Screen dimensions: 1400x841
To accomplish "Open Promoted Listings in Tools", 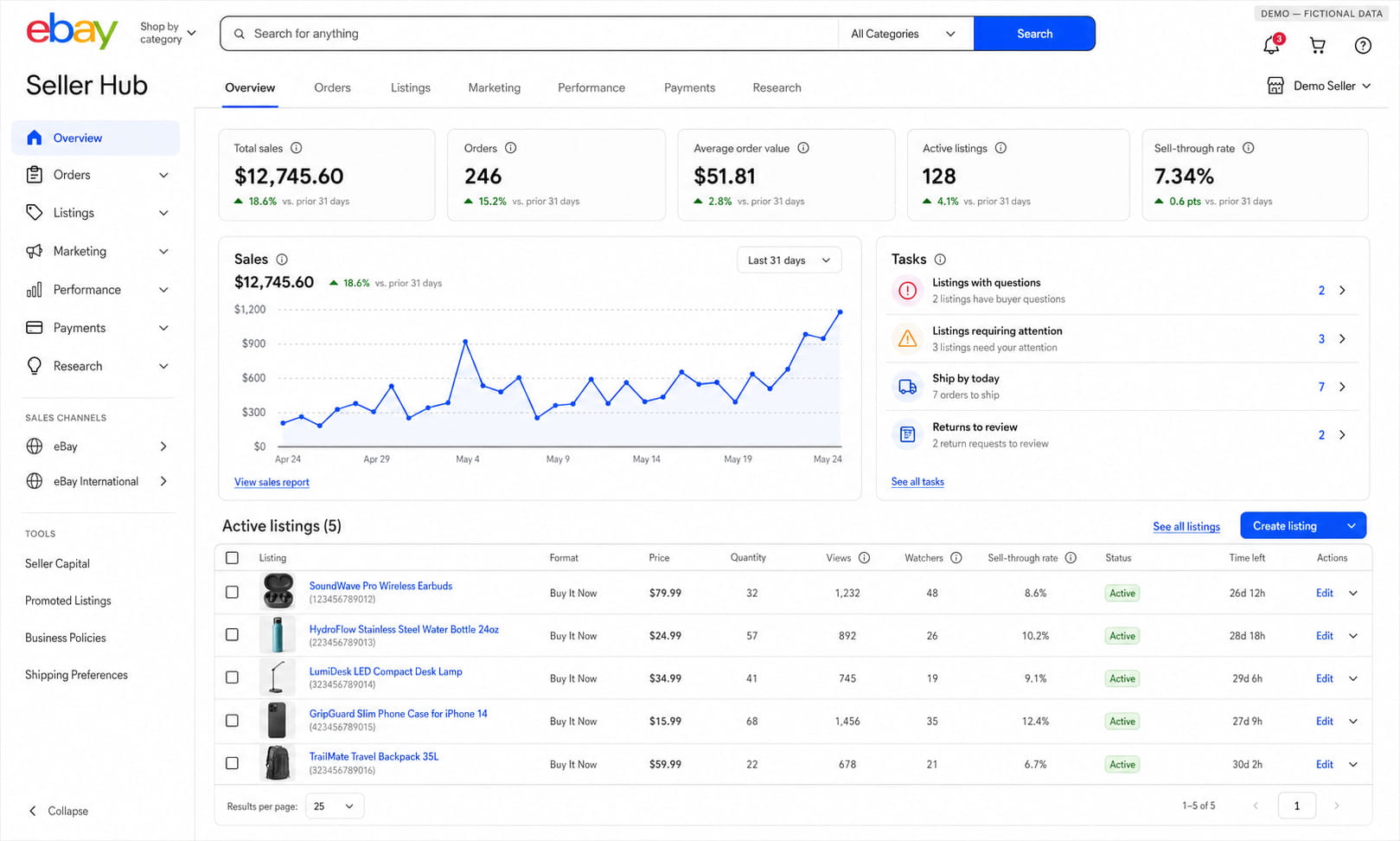I will pos(68,600).
